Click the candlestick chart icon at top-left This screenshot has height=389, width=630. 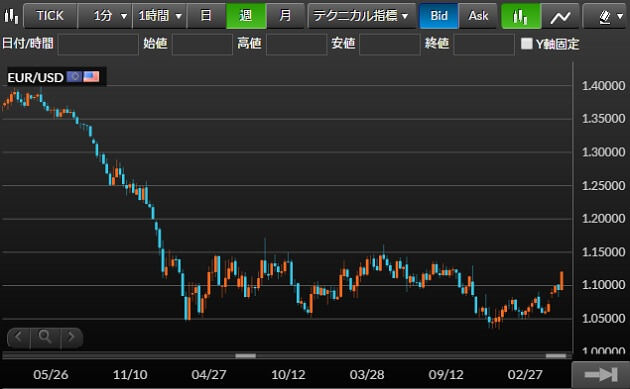click(x=11, y=16)
